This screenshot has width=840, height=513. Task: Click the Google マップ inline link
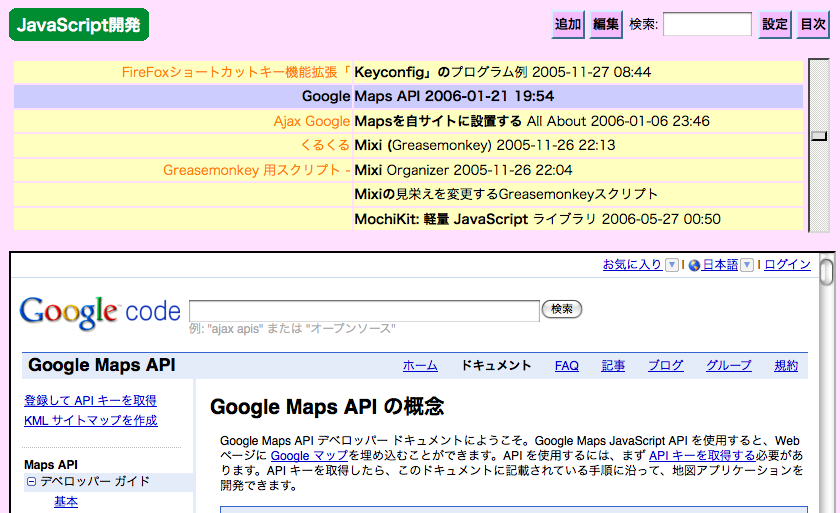(x=310, y=456)
